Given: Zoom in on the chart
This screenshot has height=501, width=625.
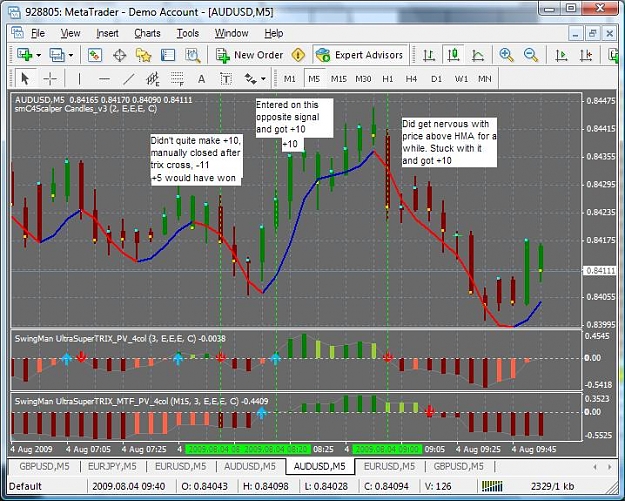Looking at the screenshot, I should (506, 55).
